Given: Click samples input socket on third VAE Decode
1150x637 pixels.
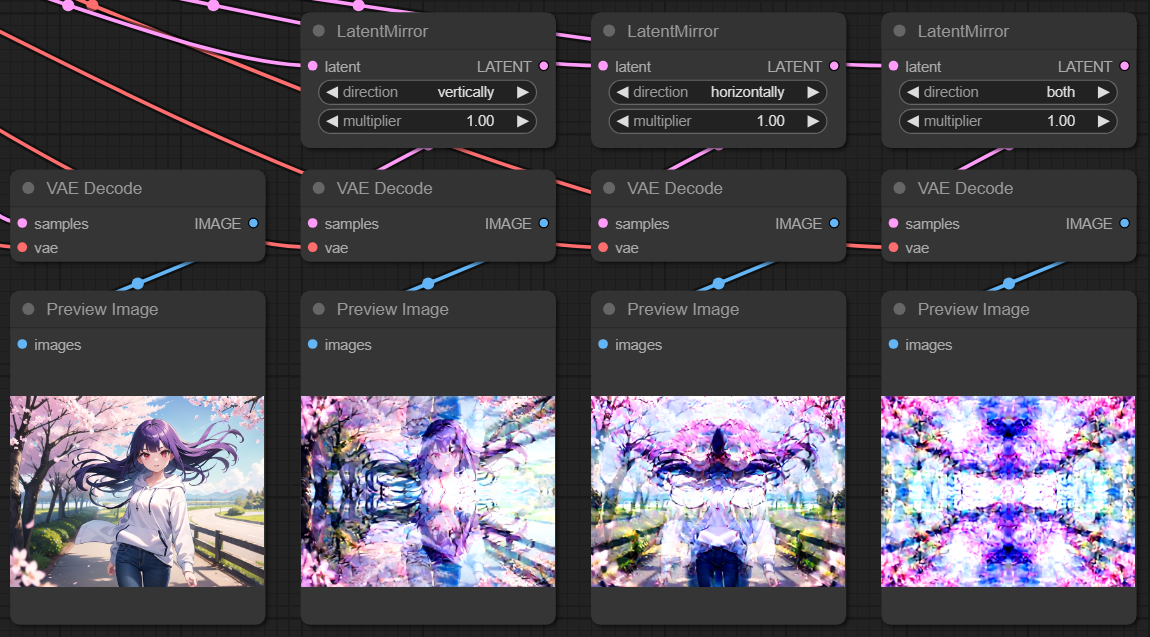Looking at the screenshot, I should (x=603, y=223).
